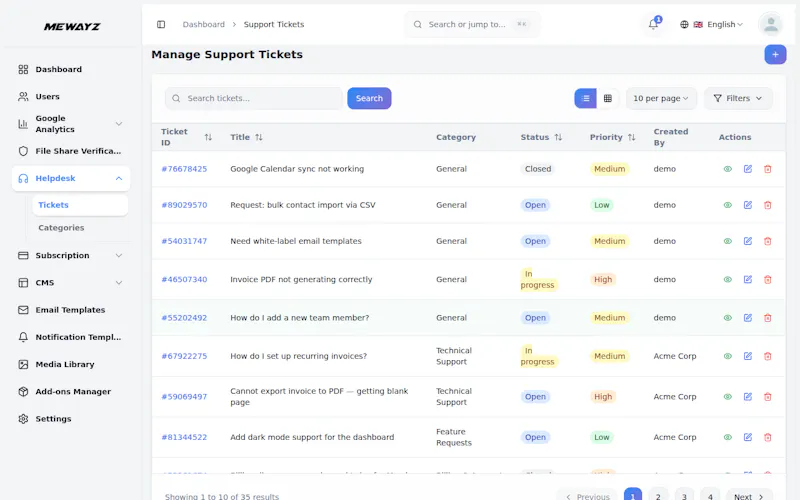
Task: Click the blue Search button
Action: (x=369, y=98)
